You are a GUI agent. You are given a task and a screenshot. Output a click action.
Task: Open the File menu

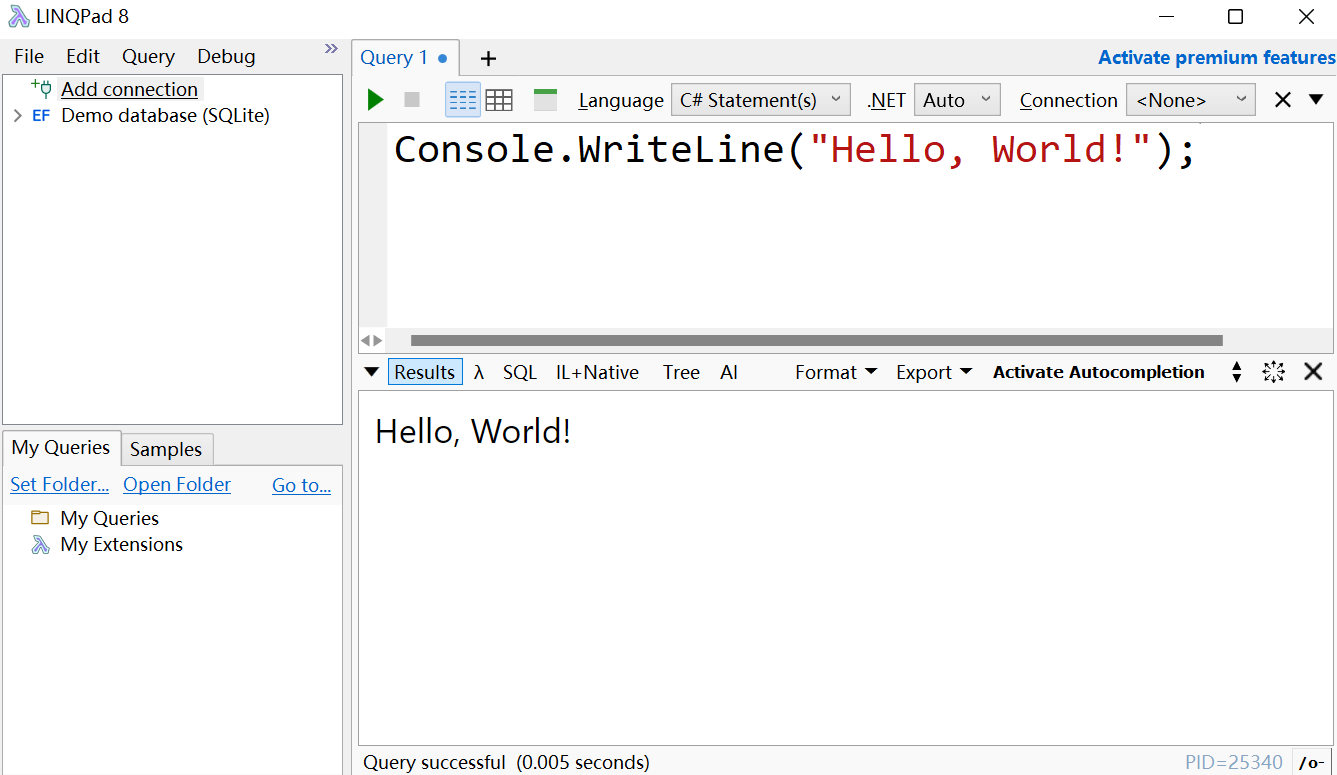point(29,56)
